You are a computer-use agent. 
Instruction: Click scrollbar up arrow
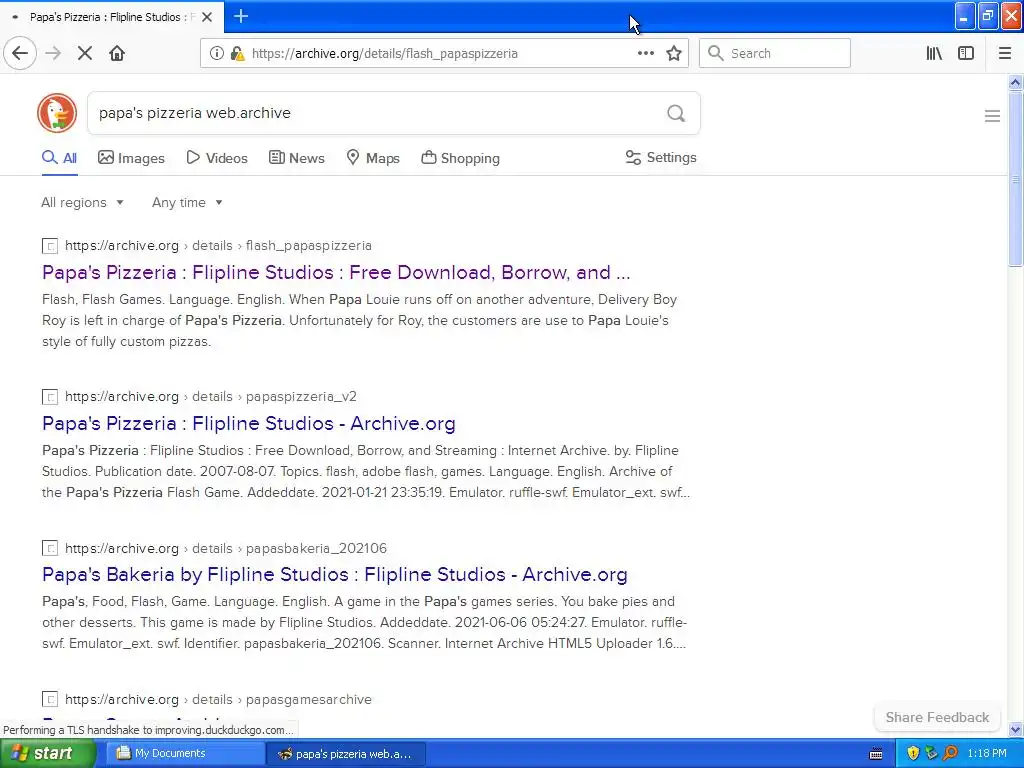click(1015, 82)
